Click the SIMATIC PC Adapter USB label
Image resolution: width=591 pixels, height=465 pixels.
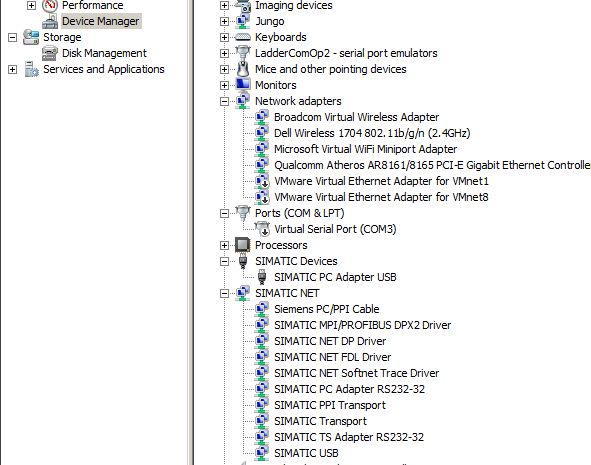coord(335,277)
